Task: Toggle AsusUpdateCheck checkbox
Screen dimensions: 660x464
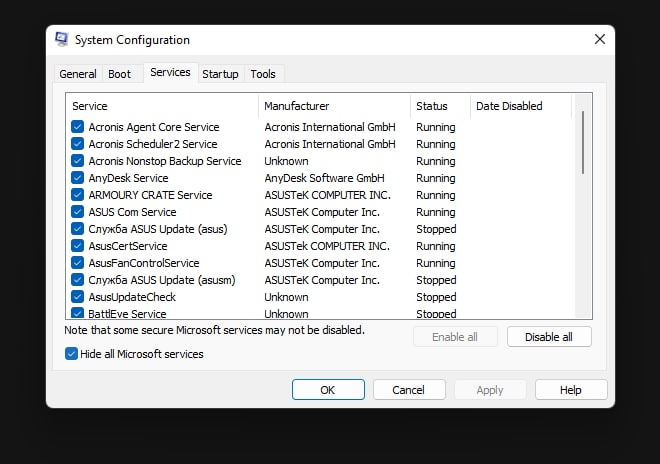Action: [77, 296]
